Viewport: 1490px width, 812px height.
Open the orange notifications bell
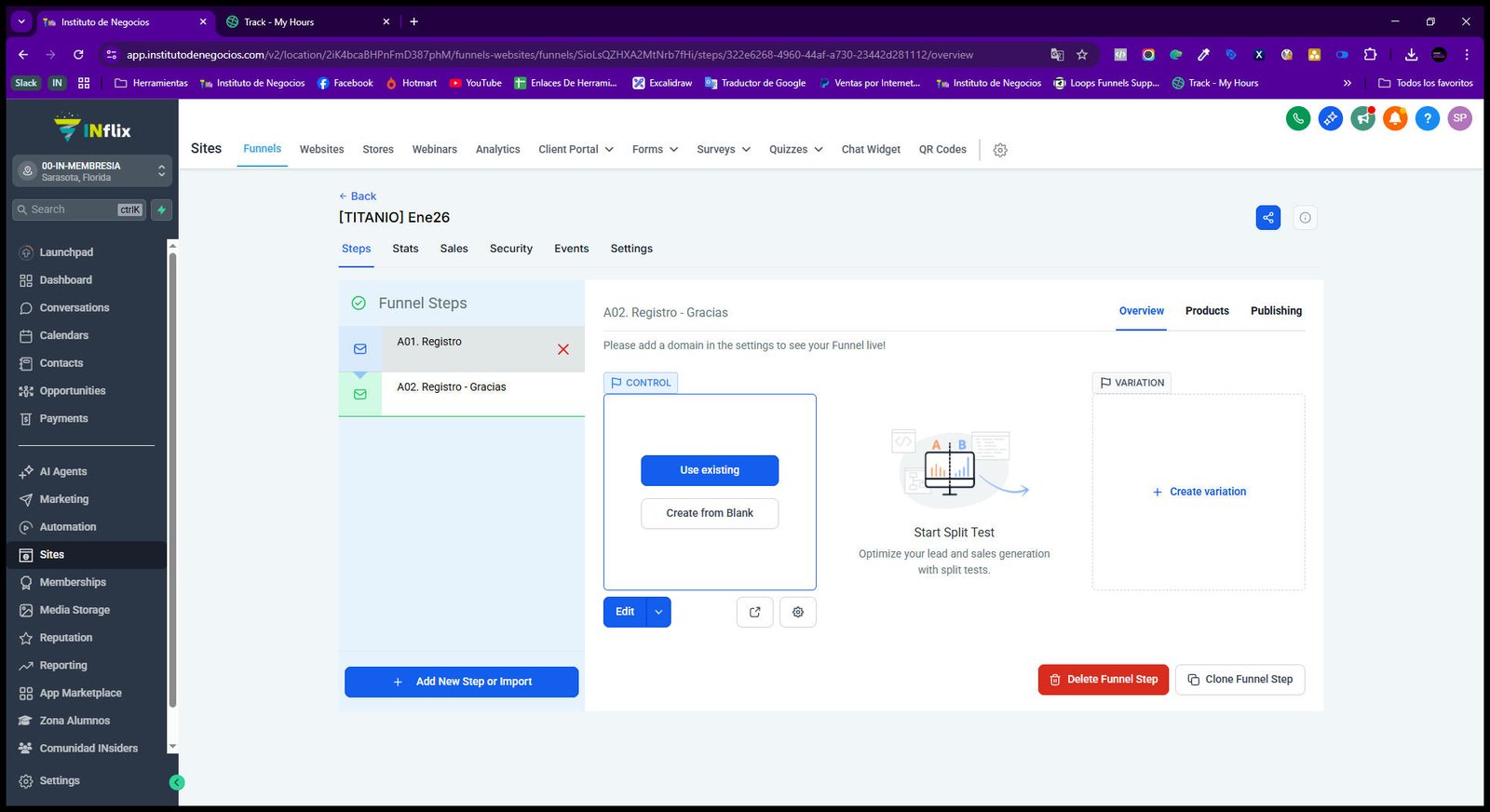(1395, 118)
